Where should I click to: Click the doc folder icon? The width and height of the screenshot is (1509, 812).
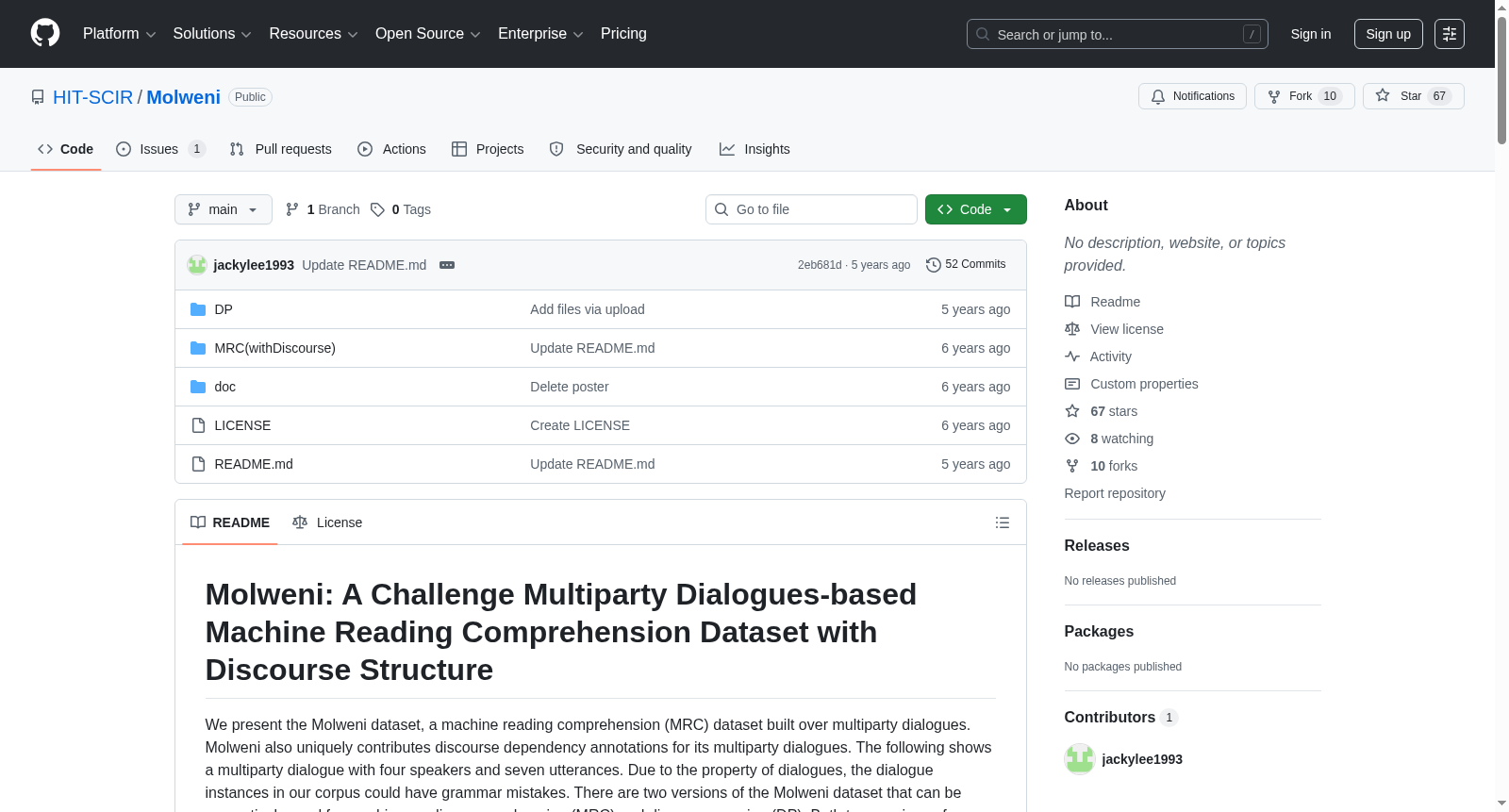click(198, 387)
